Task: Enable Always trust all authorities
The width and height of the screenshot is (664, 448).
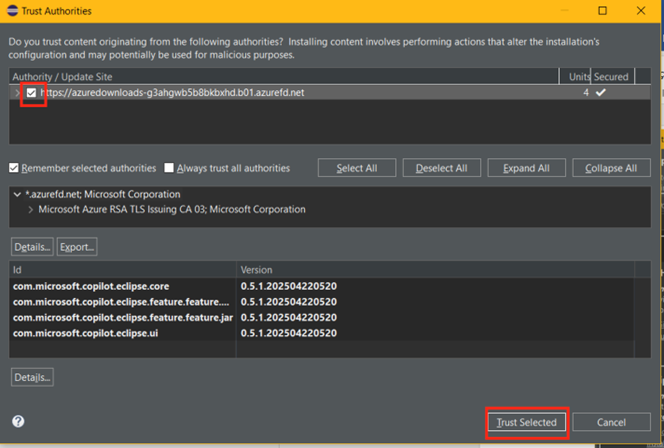Action: click(169, 168)
